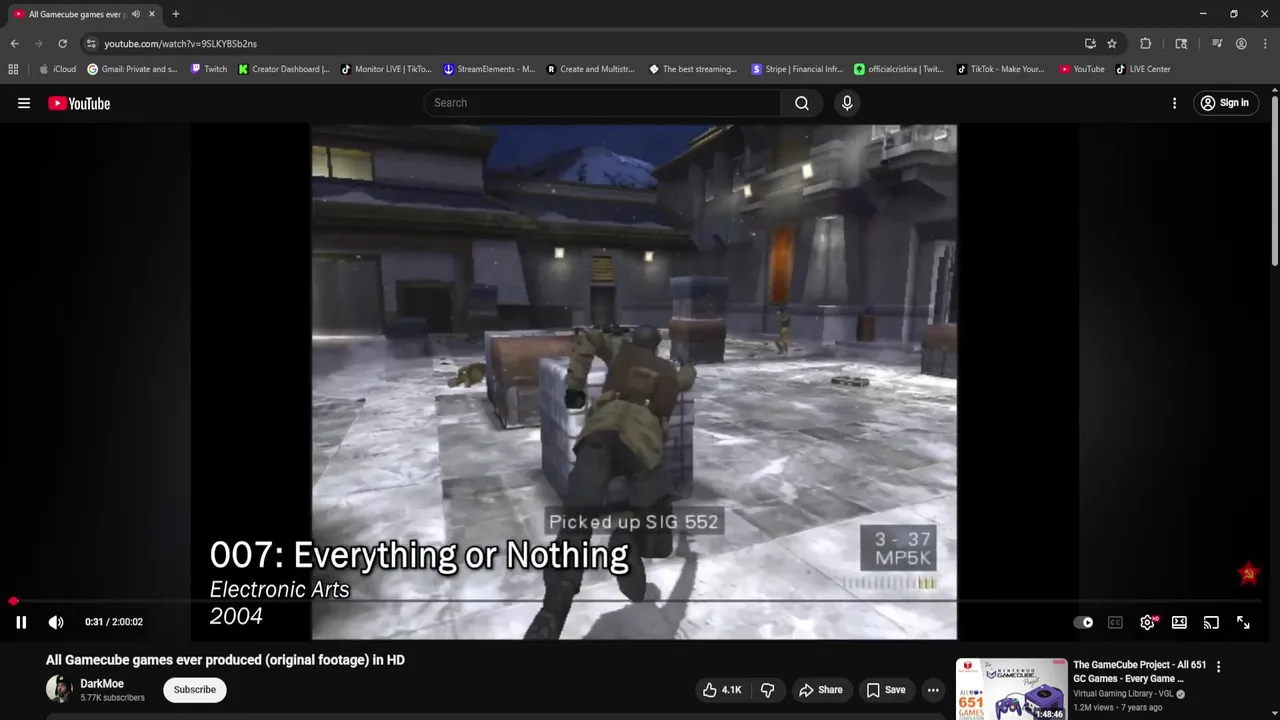
Task: Open the officialcristina Twitch bookmark
Action: pyautogui.click(x=899, y=69)
